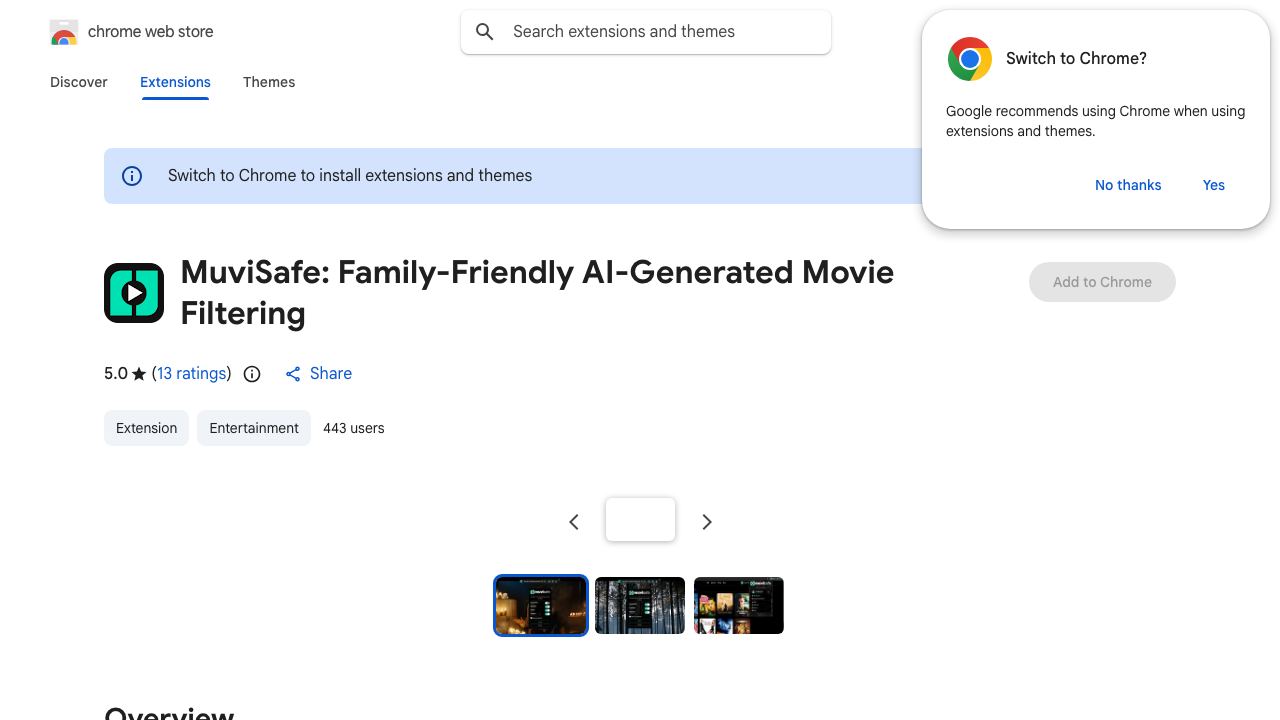Open the Themes tab

point(269,82)
